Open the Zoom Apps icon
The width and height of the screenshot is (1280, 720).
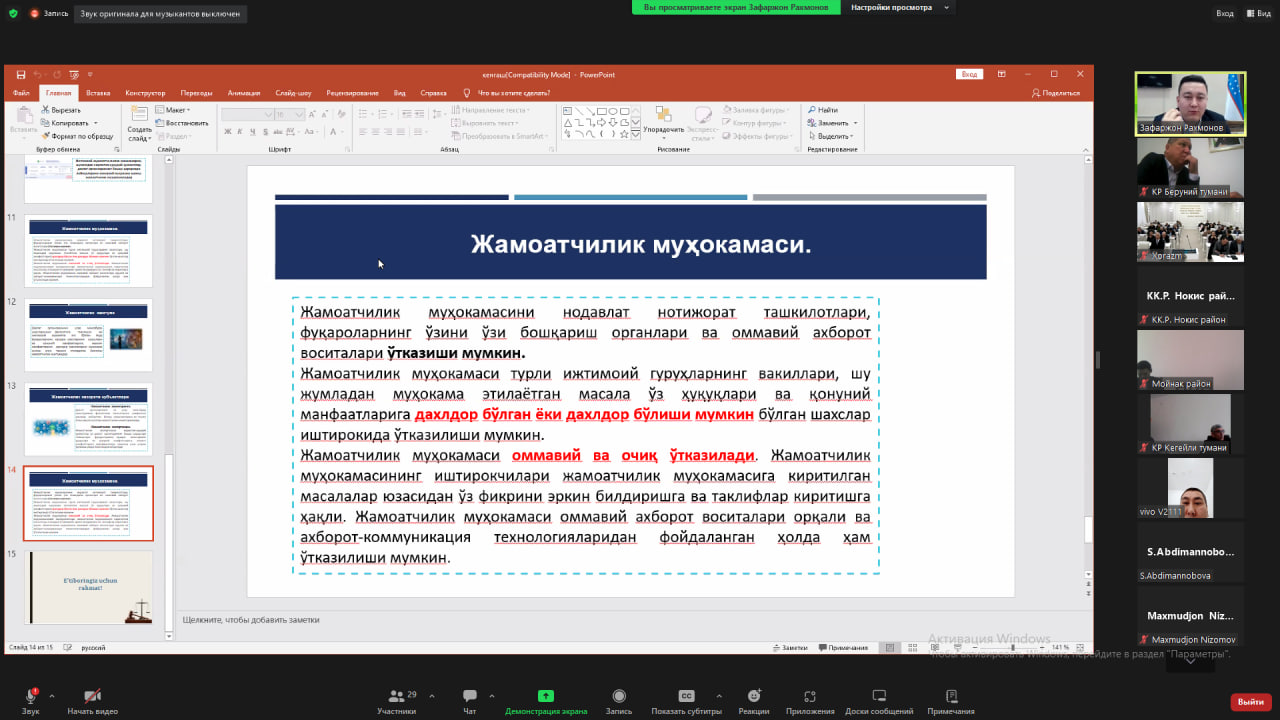pos(810,697)
